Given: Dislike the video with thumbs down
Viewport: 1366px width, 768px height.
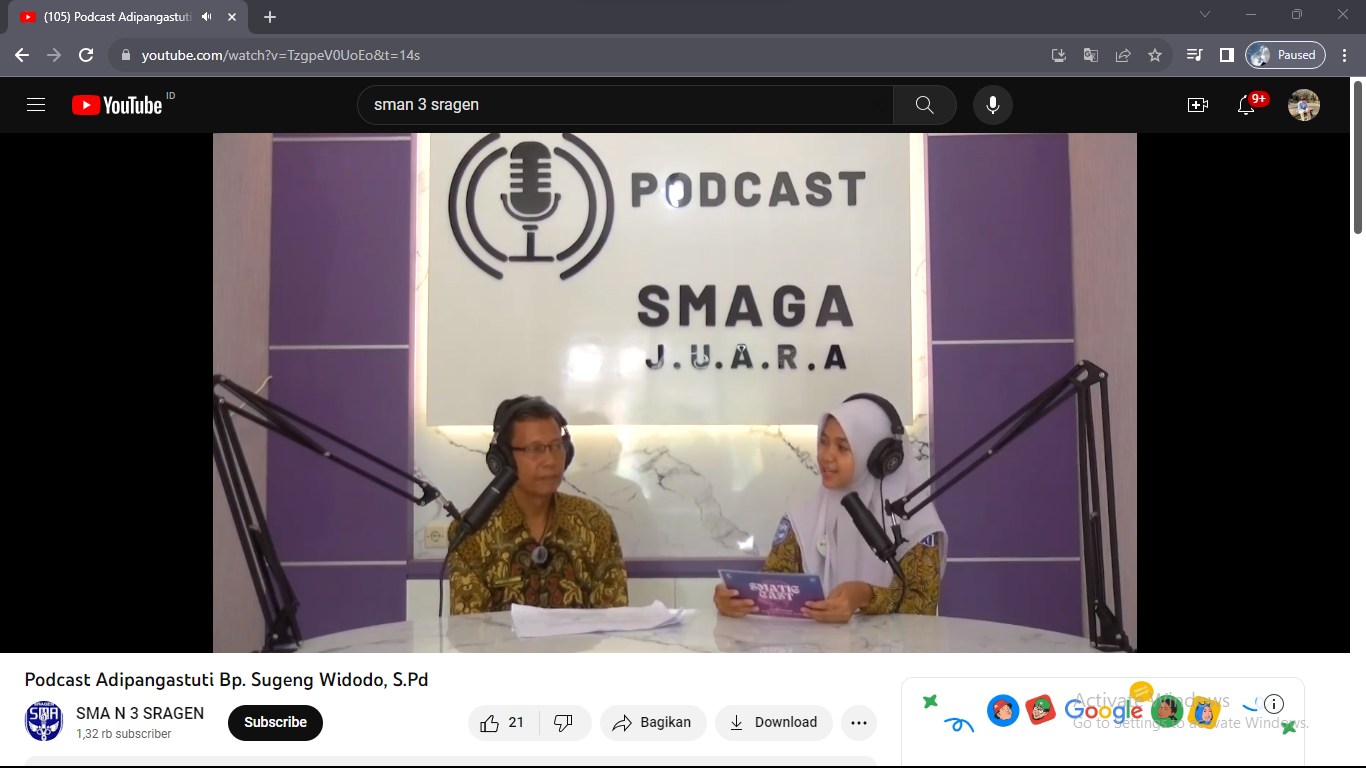Looking at the screenshot, I should [x=563, y=723].
